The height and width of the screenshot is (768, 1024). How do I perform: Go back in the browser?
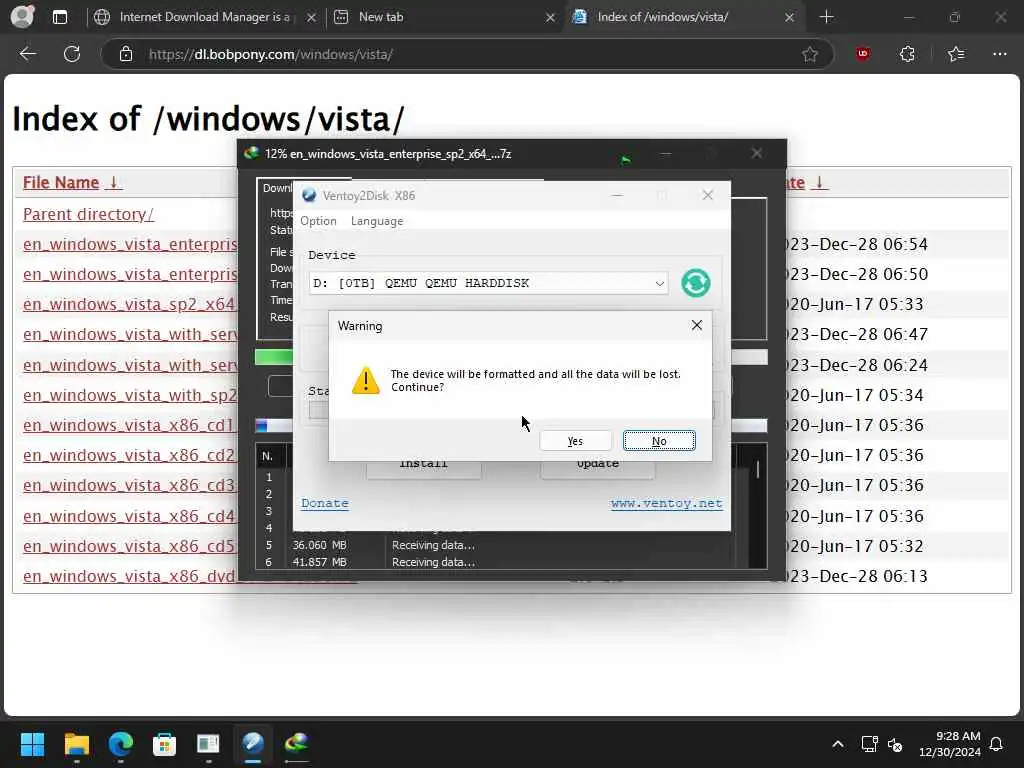click(x=27, y=54)
